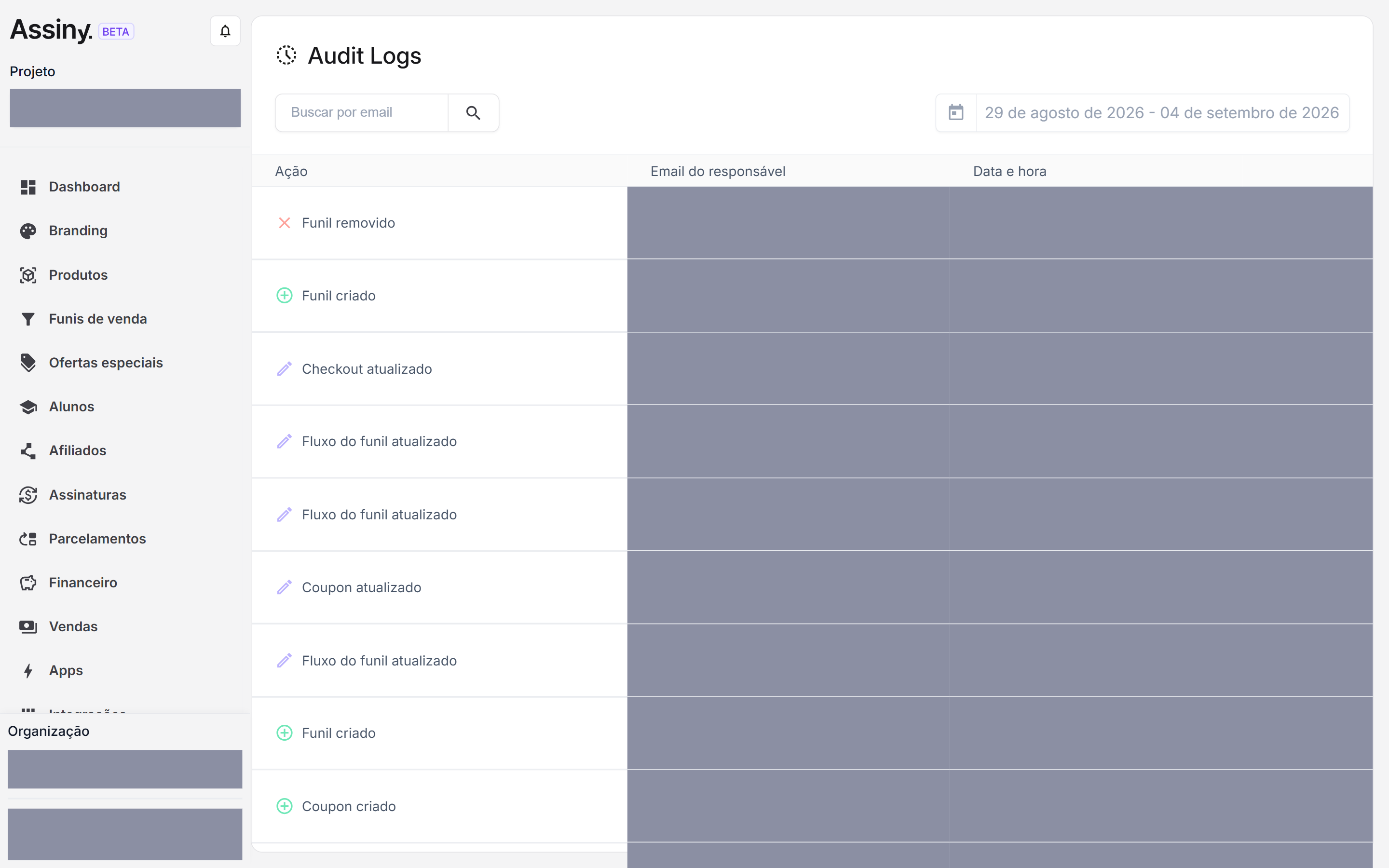
Task: Click the Produtos box icon
Action: pyautogui.click(x=28, y=275)
